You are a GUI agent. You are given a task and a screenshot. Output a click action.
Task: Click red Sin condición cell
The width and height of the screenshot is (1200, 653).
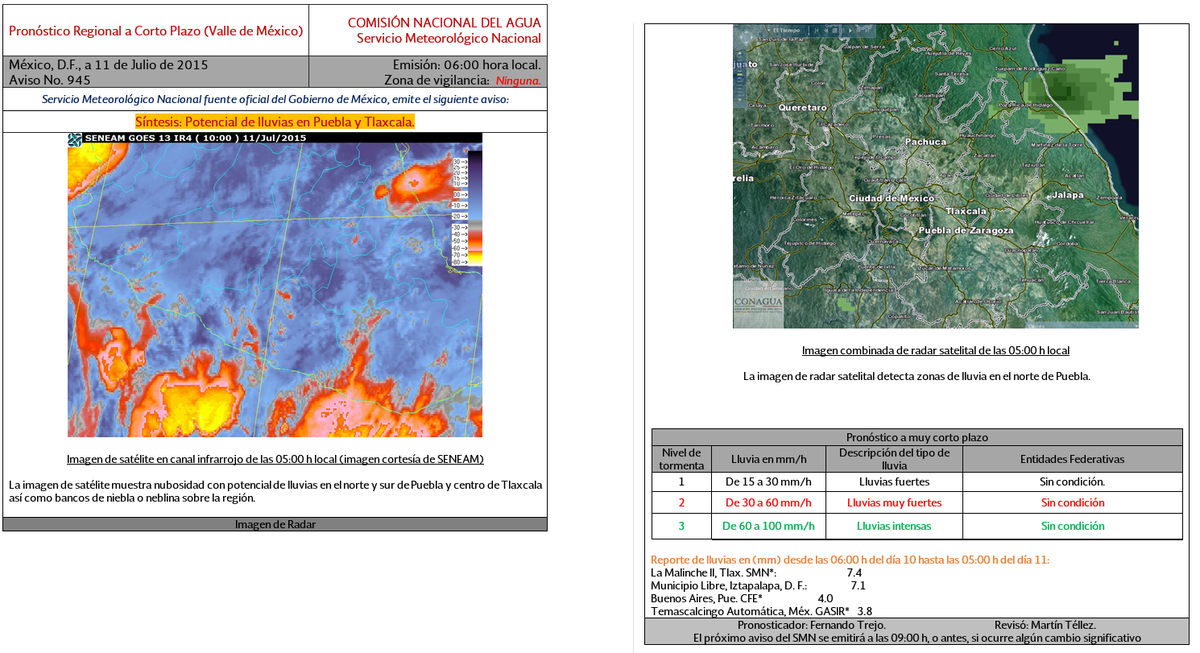1072,503
